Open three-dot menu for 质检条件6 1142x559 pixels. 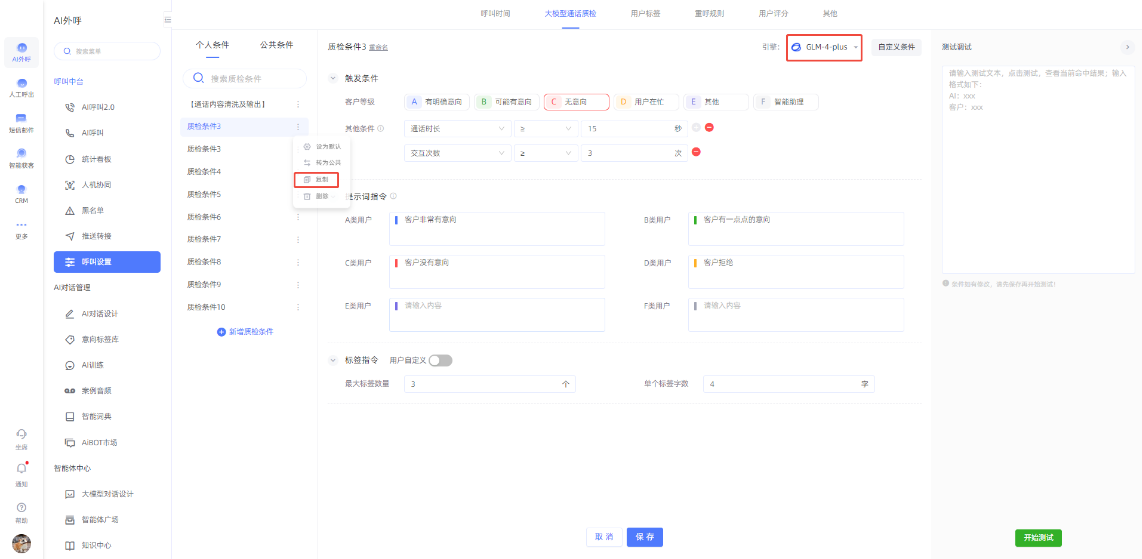tap(298, 217)
